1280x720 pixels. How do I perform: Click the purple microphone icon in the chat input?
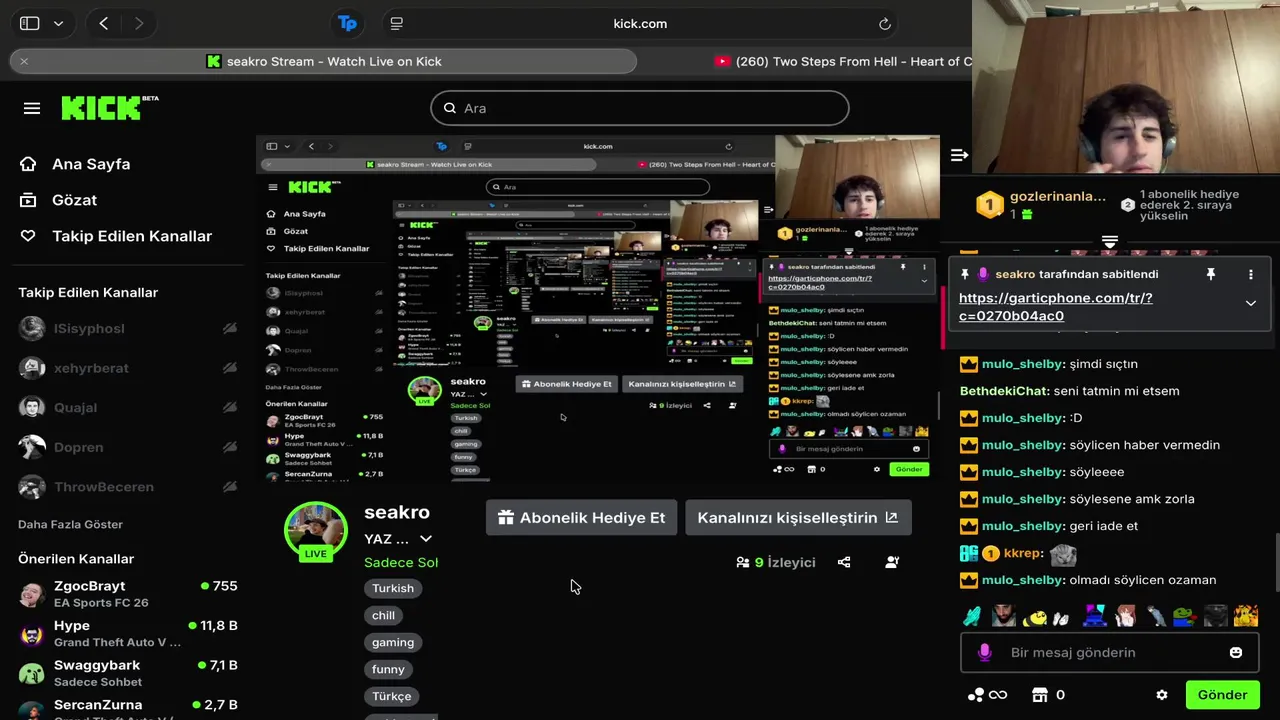(x=984, y=652)
